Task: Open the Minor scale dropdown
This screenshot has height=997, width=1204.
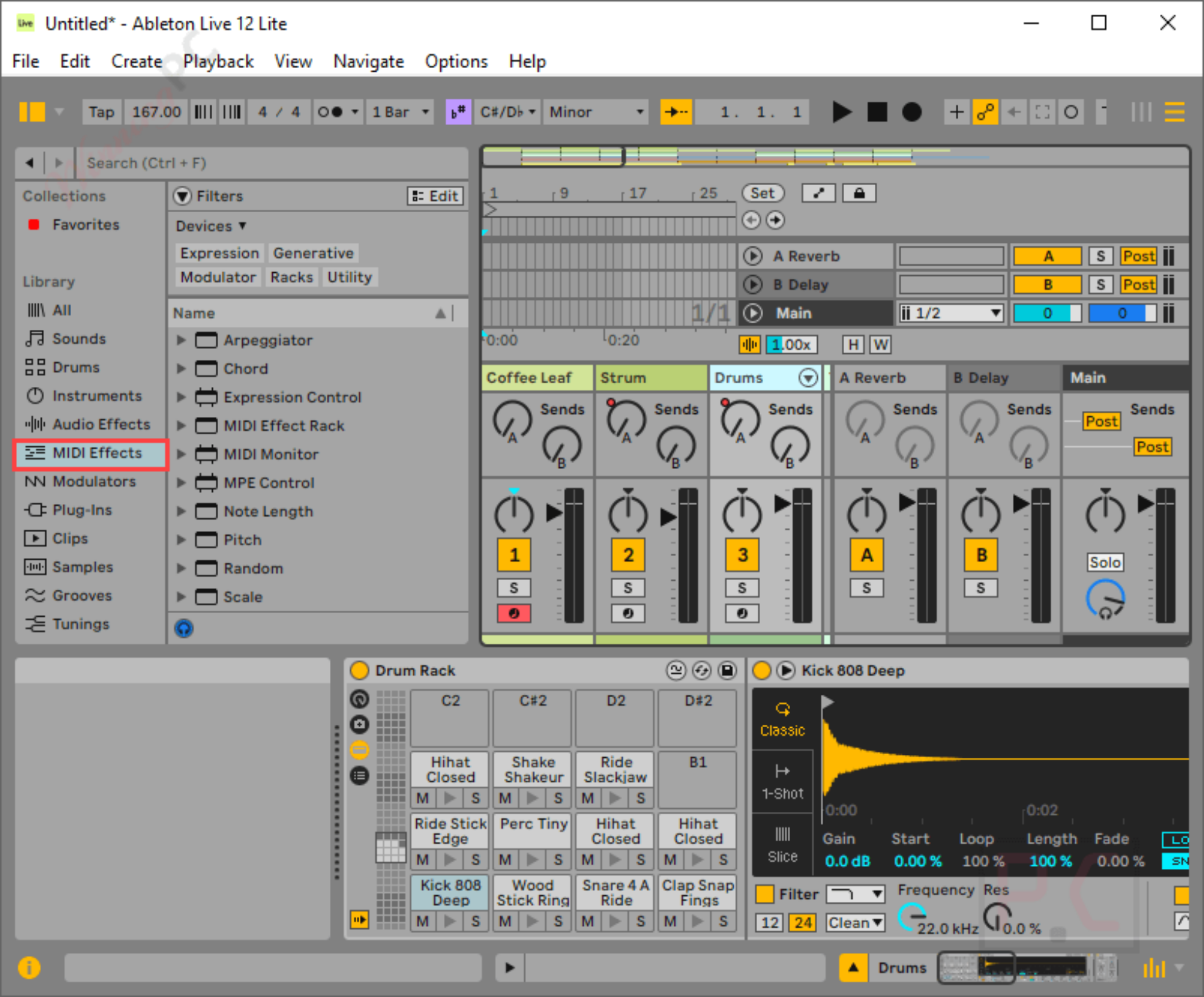Action: (x=595, y=112)
